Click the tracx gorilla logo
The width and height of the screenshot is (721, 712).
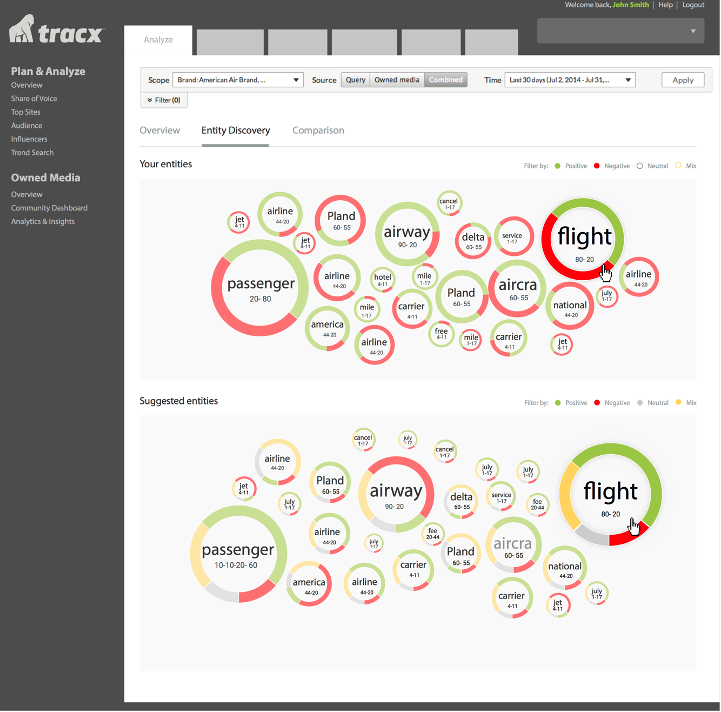point(56,29)
